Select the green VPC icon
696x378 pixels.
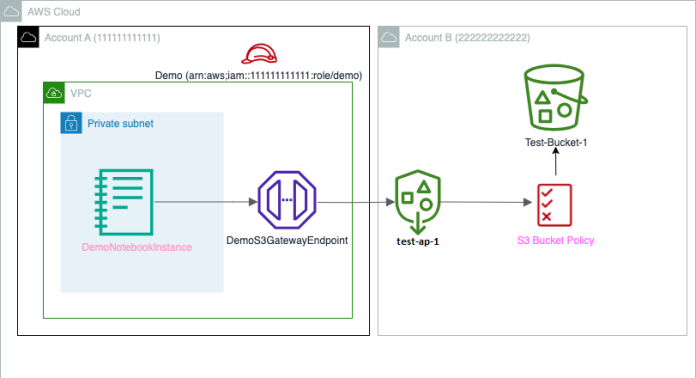pyautogui.click(x=54, y=93)
